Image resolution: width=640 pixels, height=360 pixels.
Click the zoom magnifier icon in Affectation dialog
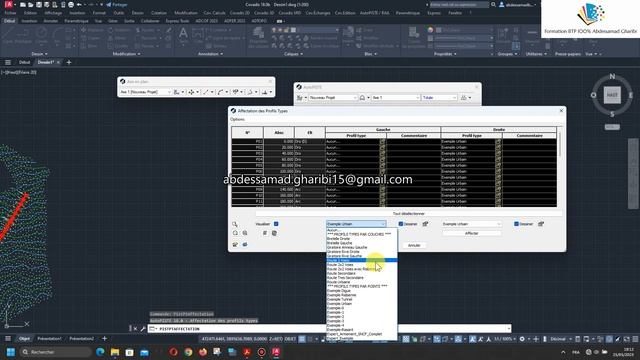[235, 224]
